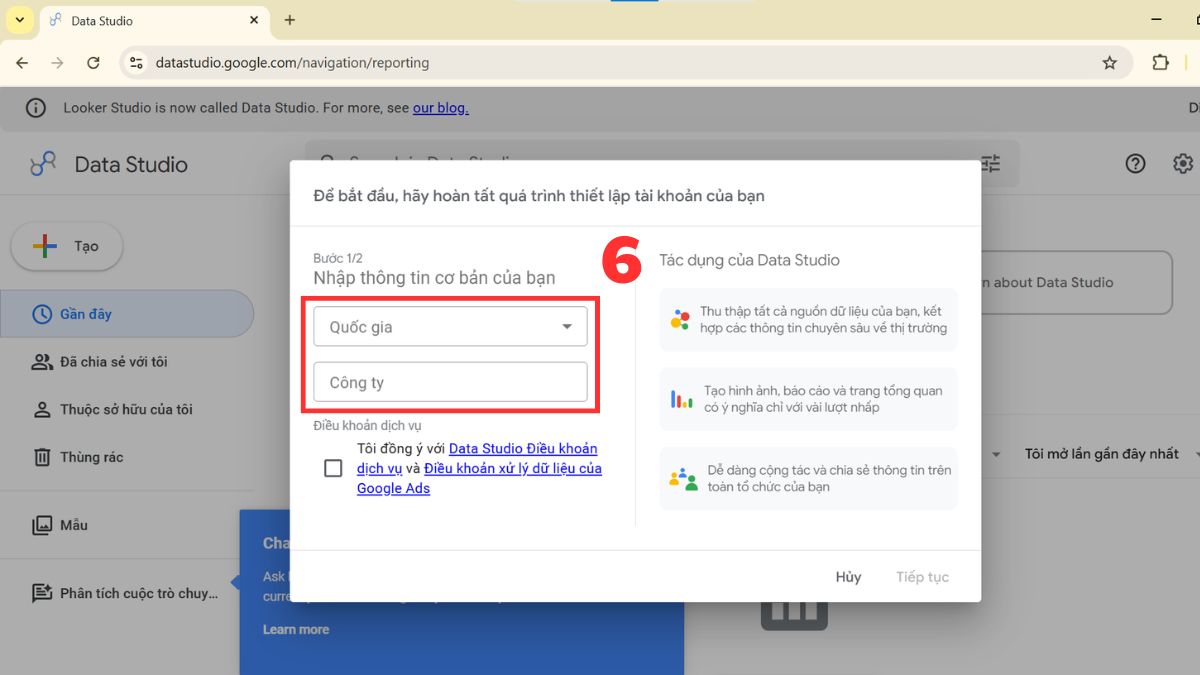
Task: Expand the Quốc gia country dropdown
Action: tap(450, 327)
